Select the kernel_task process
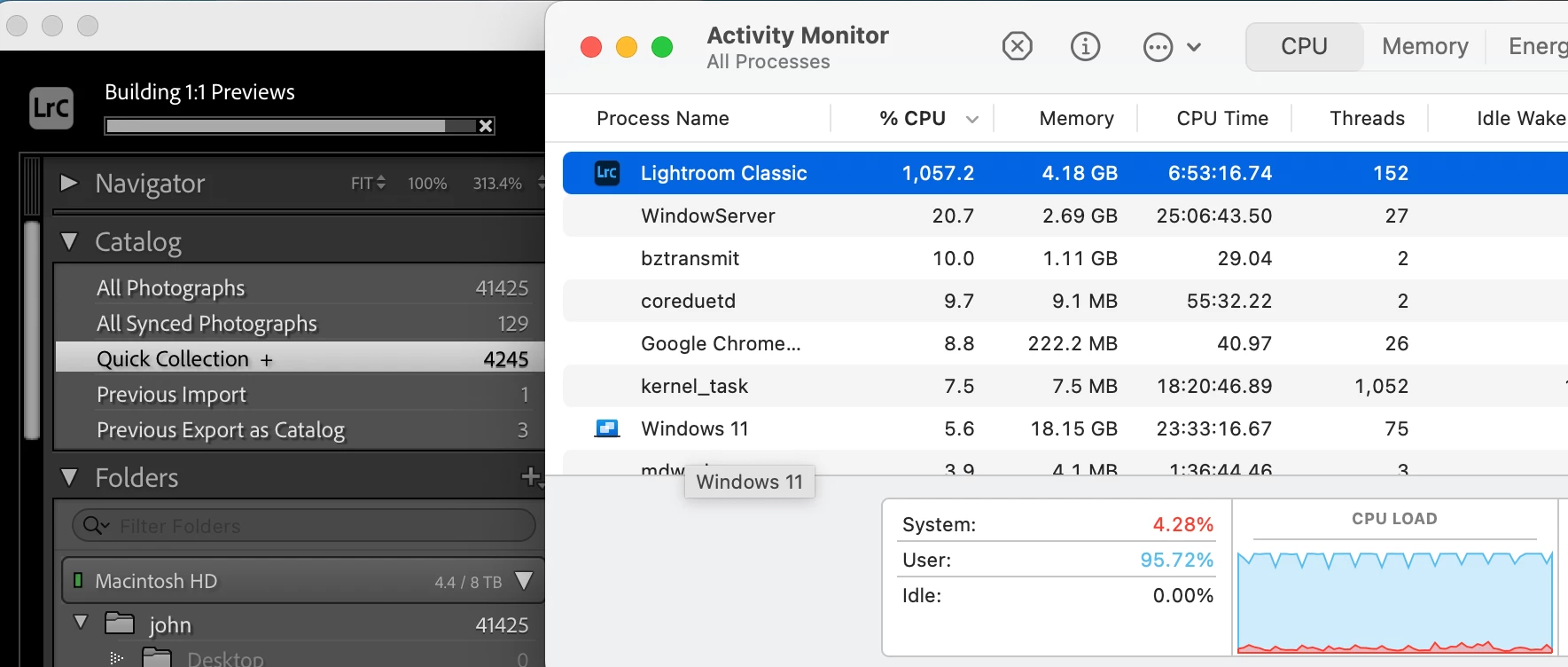Image resolution: width=1568 pixels, height=667 pixels. [1065, 386]
